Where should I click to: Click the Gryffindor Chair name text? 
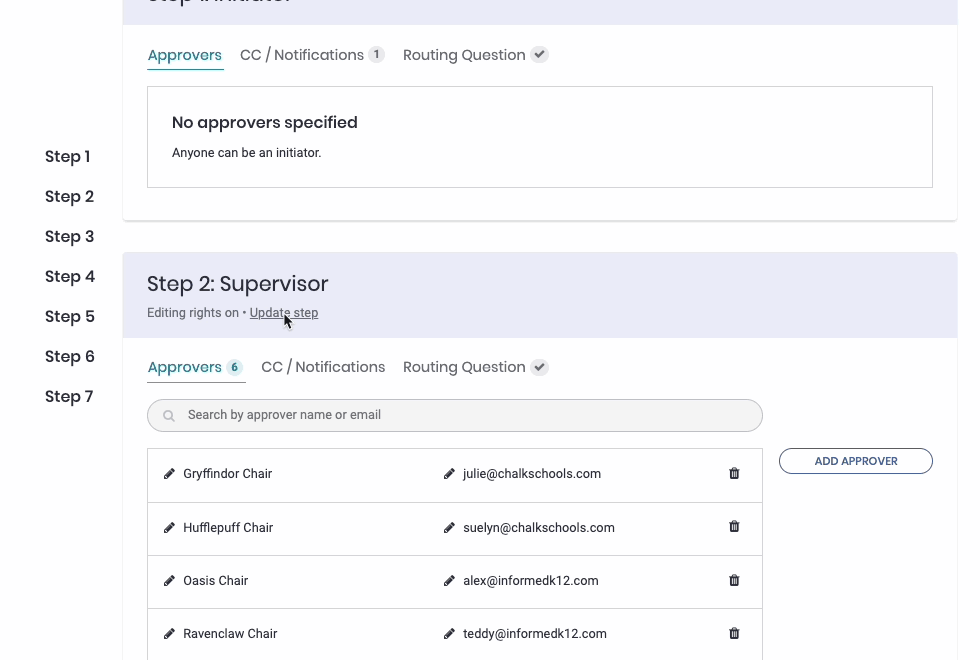click(x=228, y=474)
